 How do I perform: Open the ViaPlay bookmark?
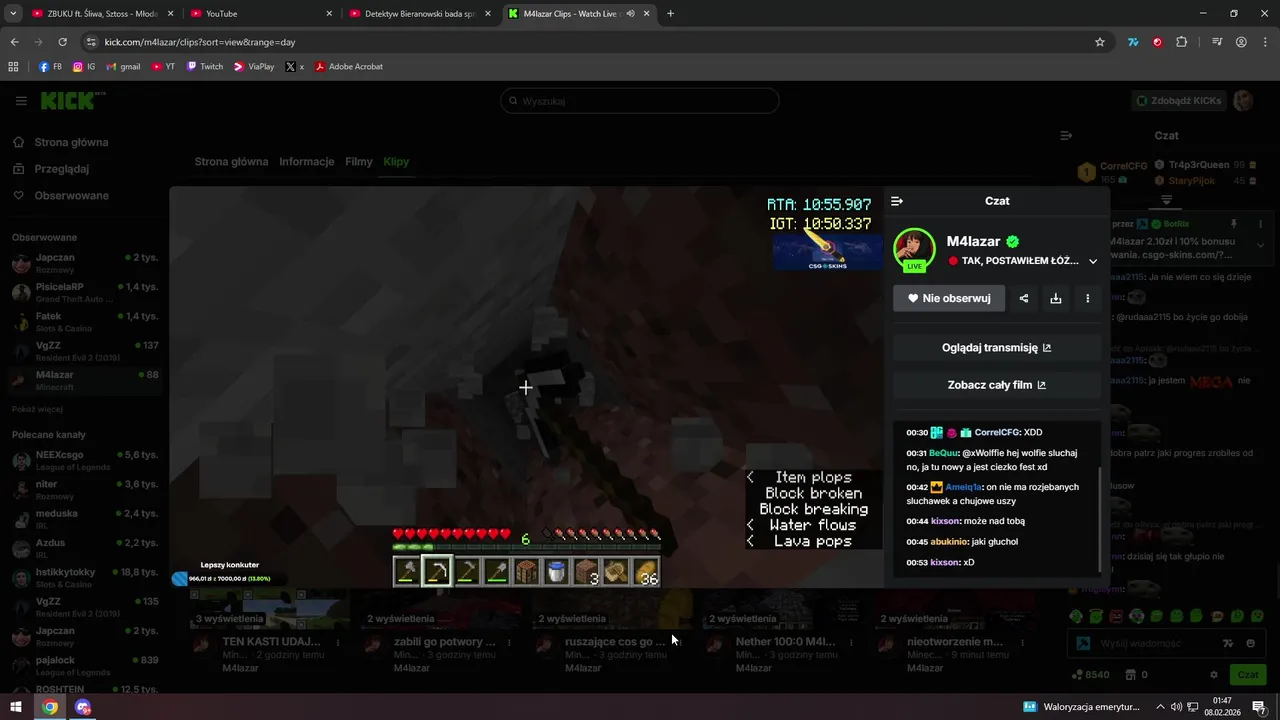pos(254,67)
